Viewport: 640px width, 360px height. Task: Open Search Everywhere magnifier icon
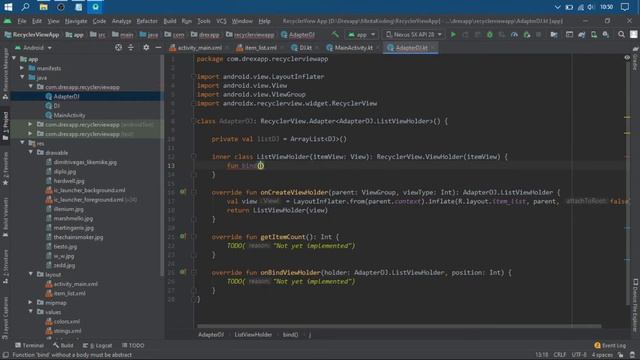click(621, 35)
